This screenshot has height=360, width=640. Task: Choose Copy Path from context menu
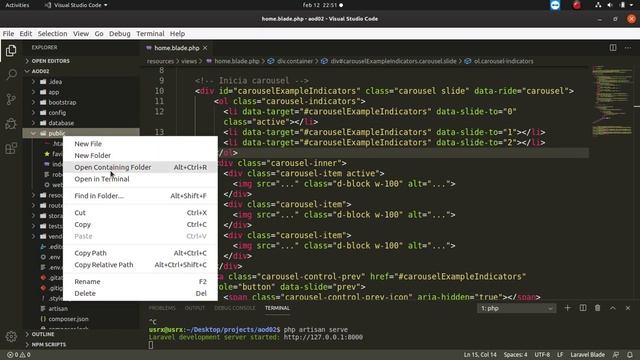pyautogui.click(x=140, y=253)
